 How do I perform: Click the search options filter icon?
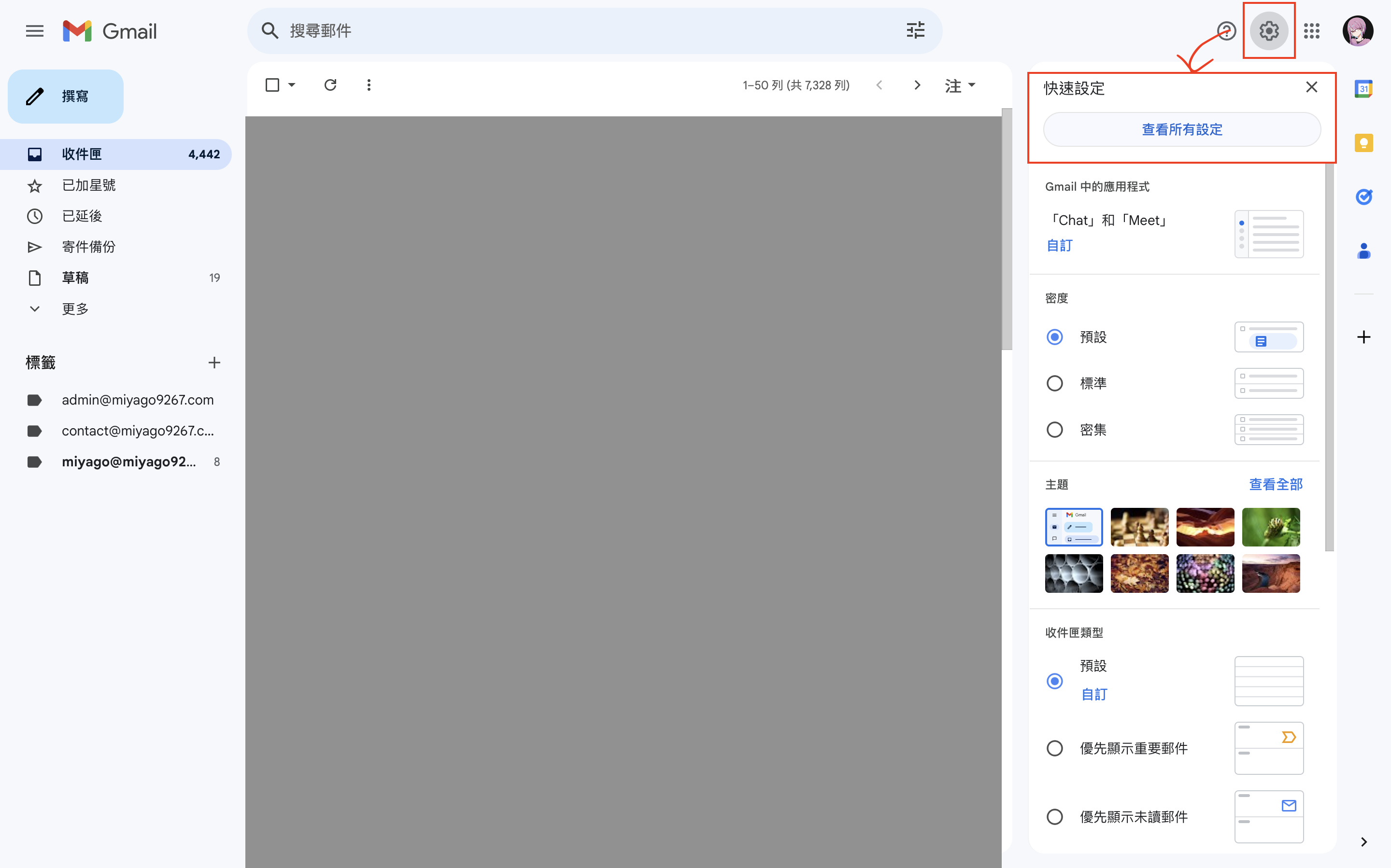[x=915, y=30]
